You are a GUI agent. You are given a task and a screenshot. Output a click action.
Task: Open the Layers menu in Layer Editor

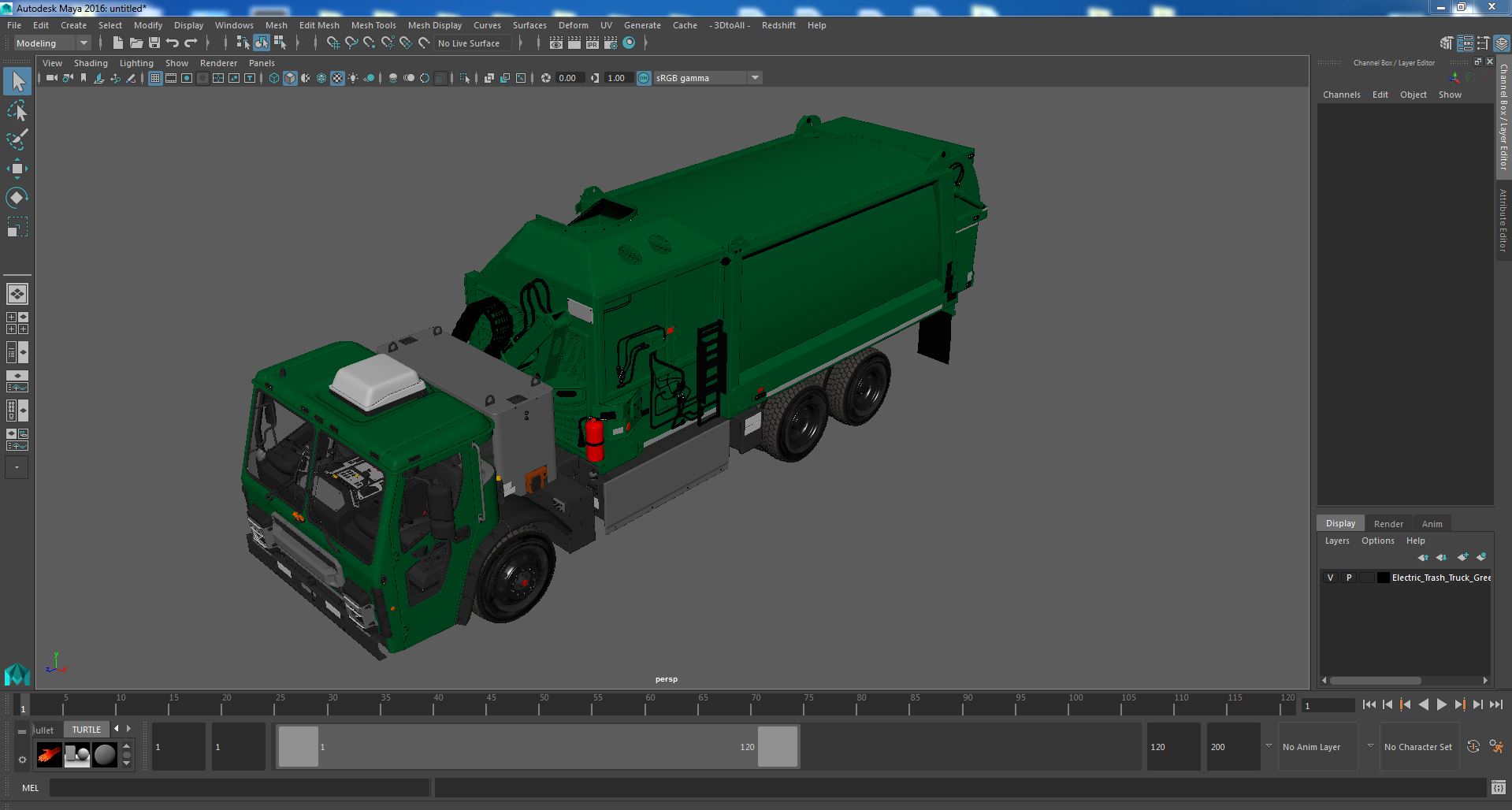coord(1336,541)
